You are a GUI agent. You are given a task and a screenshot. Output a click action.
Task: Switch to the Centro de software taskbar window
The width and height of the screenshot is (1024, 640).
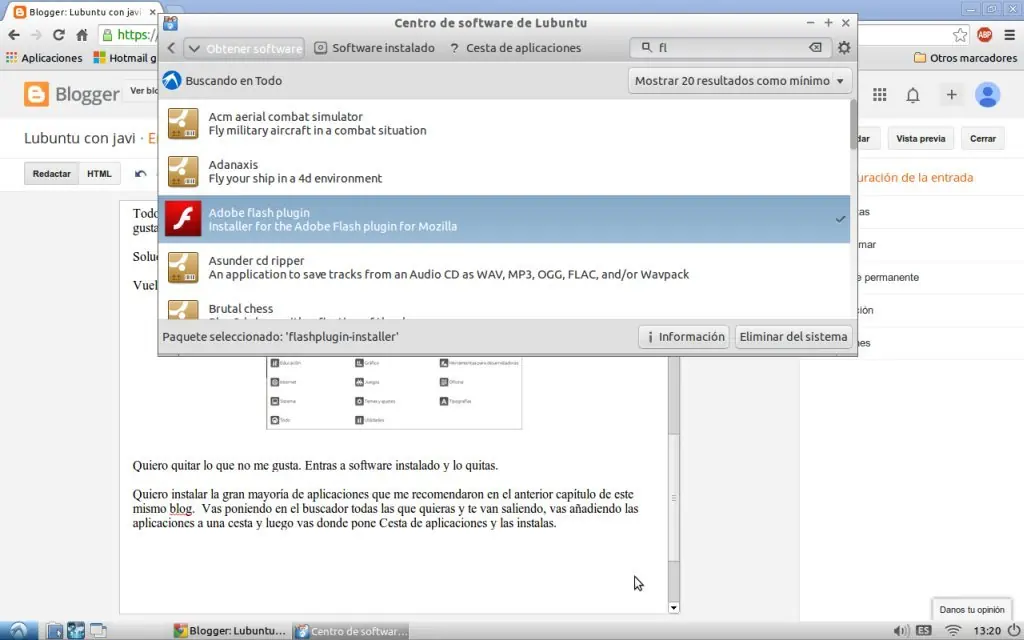351,631
